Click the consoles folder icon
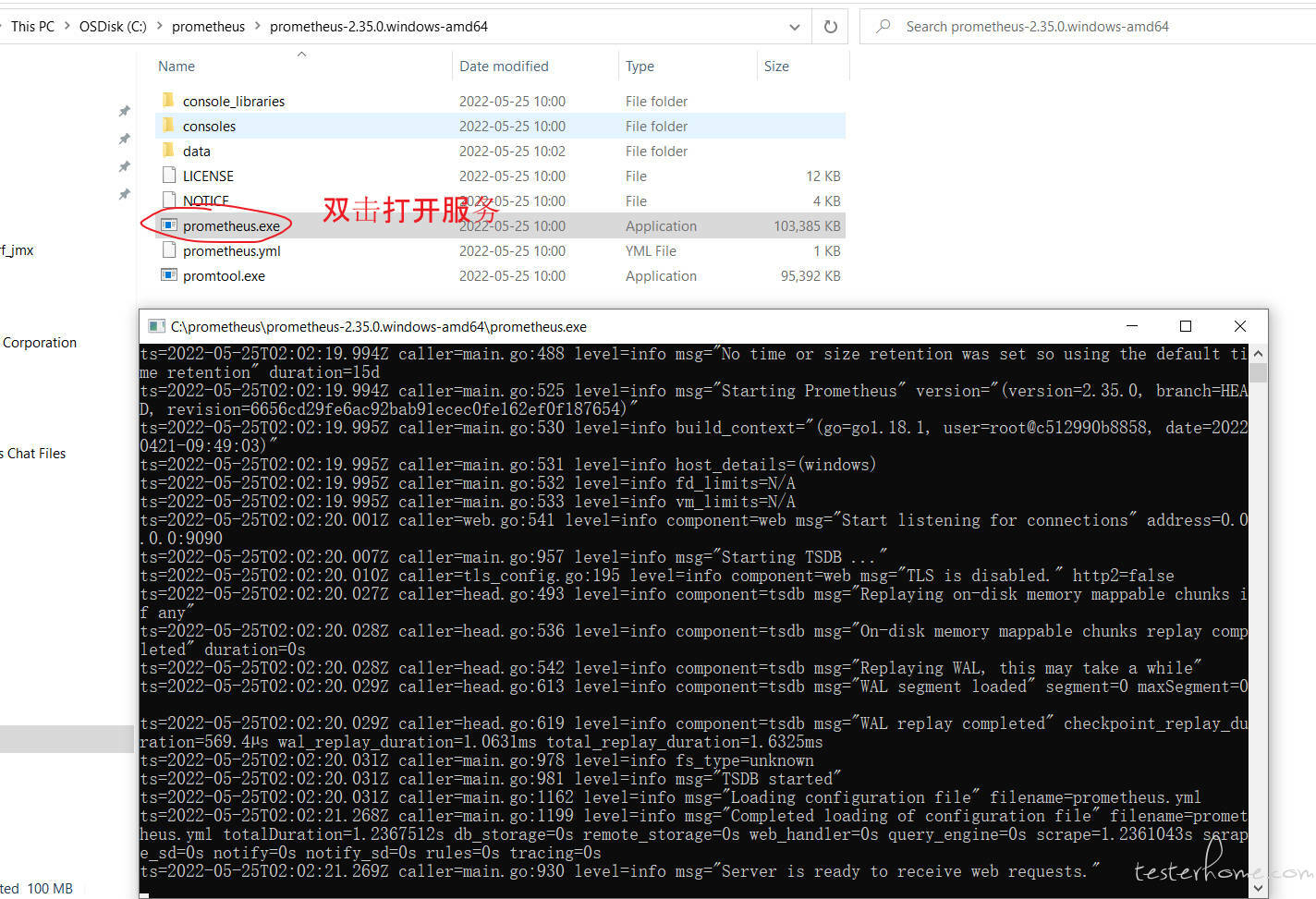This screenshot has width=1316, height=899. coord(167,125)
